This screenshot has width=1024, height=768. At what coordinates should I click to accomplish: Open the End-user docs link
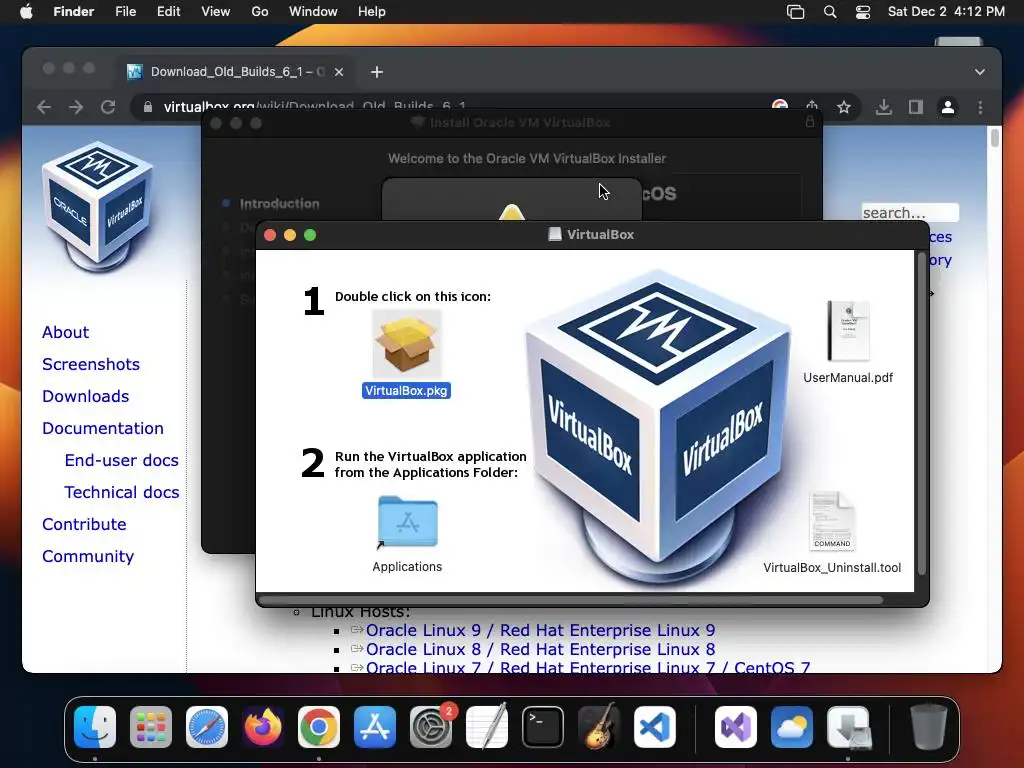coord(121,460)
